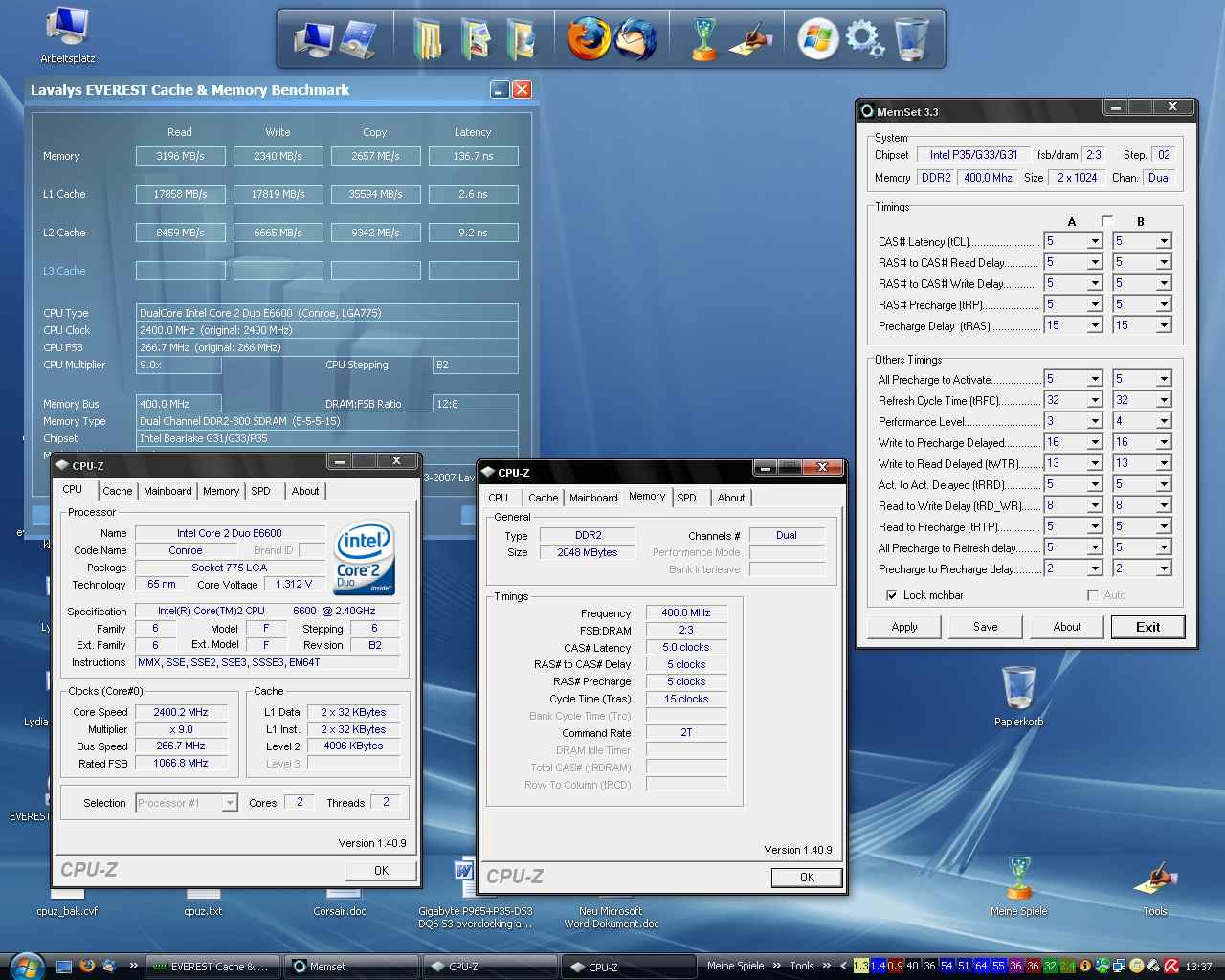Viewport: 1225px width, 980px height.
Task: Click the L1 Cache Copy 35594 MB/s value
Action: point(376,194)
